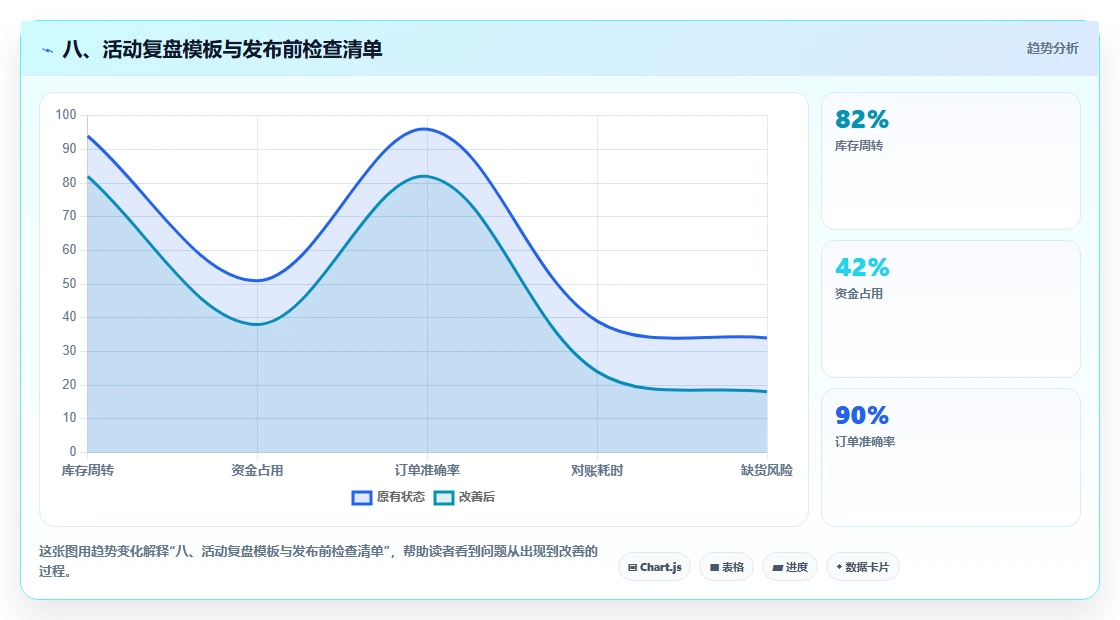Click the 数据卡片 chip's star icon
Image resolution: width=1120 pixels, height=620 pixels.
[x=839, y=567]
